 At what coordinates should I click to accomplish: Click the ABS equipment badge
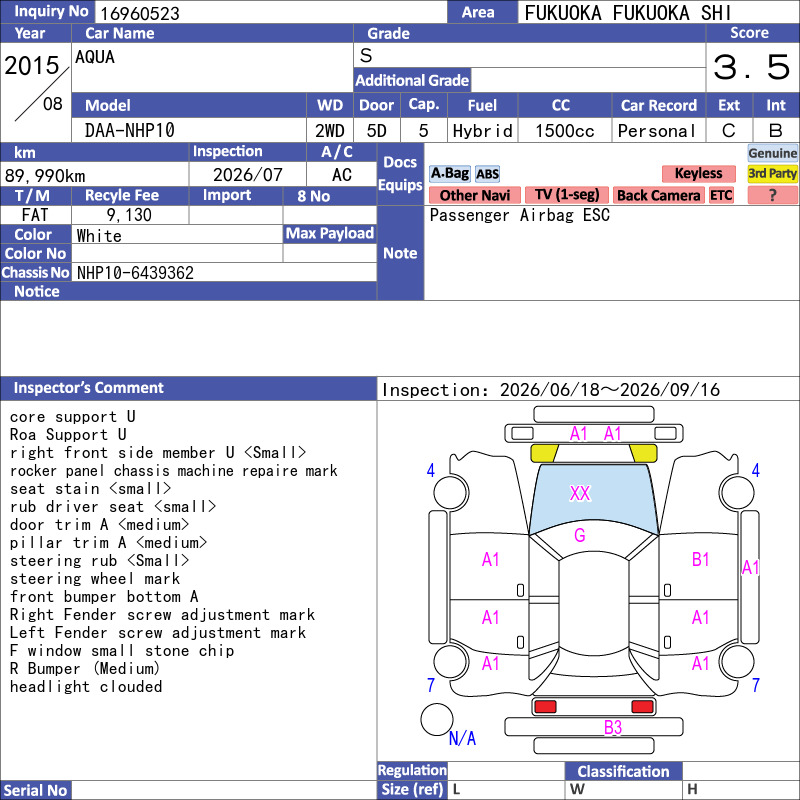487,174
